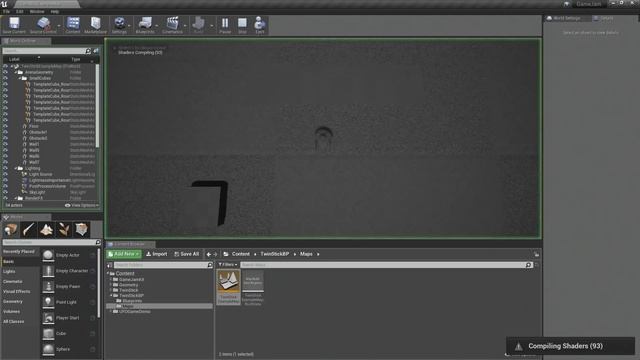This screenshot has height=360, width=640.
Task: Open the Cinematics toolbar icon
Action: [x=172, y=23]
